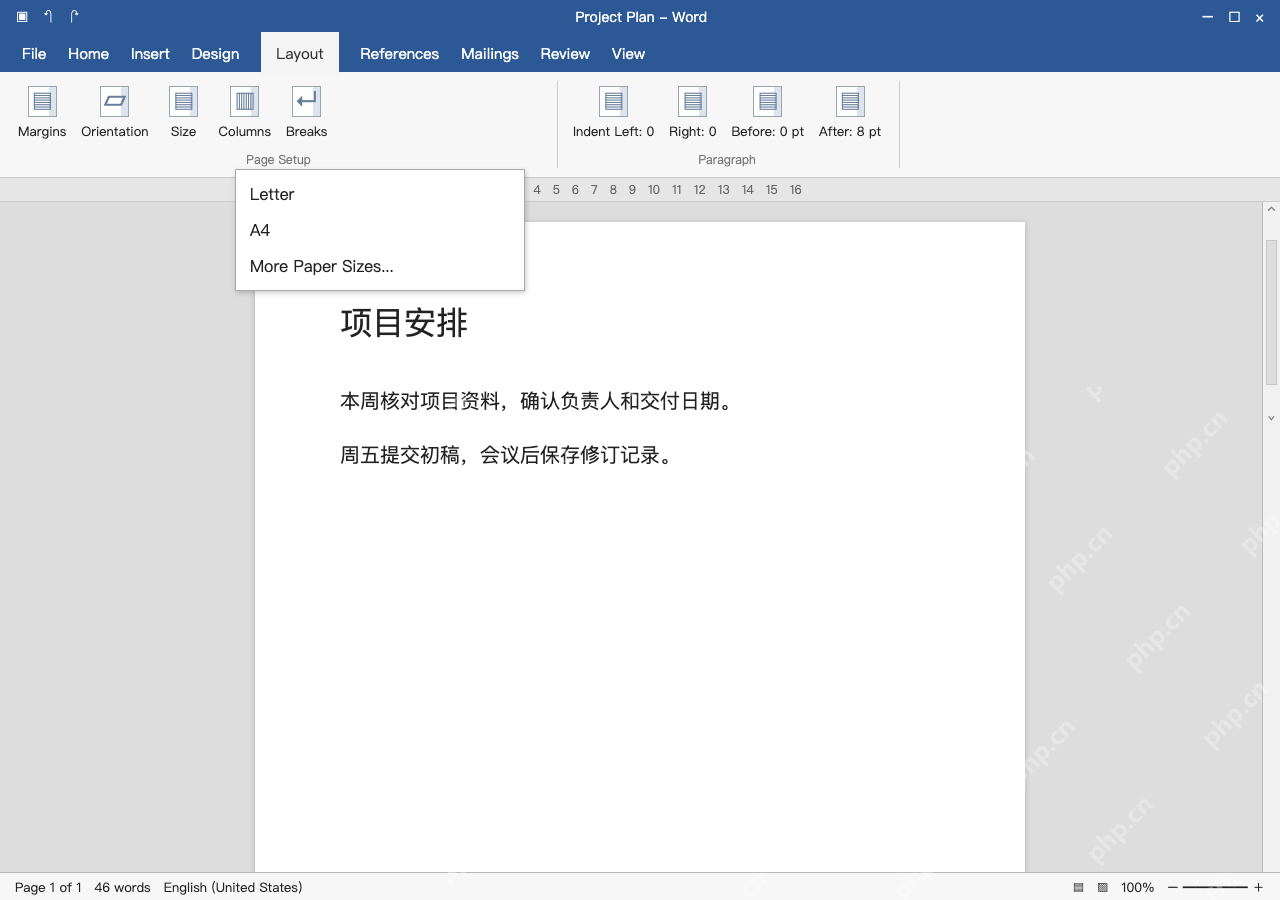Zoom out with the minus button

pyautogui.click(x=1173, y=887)
